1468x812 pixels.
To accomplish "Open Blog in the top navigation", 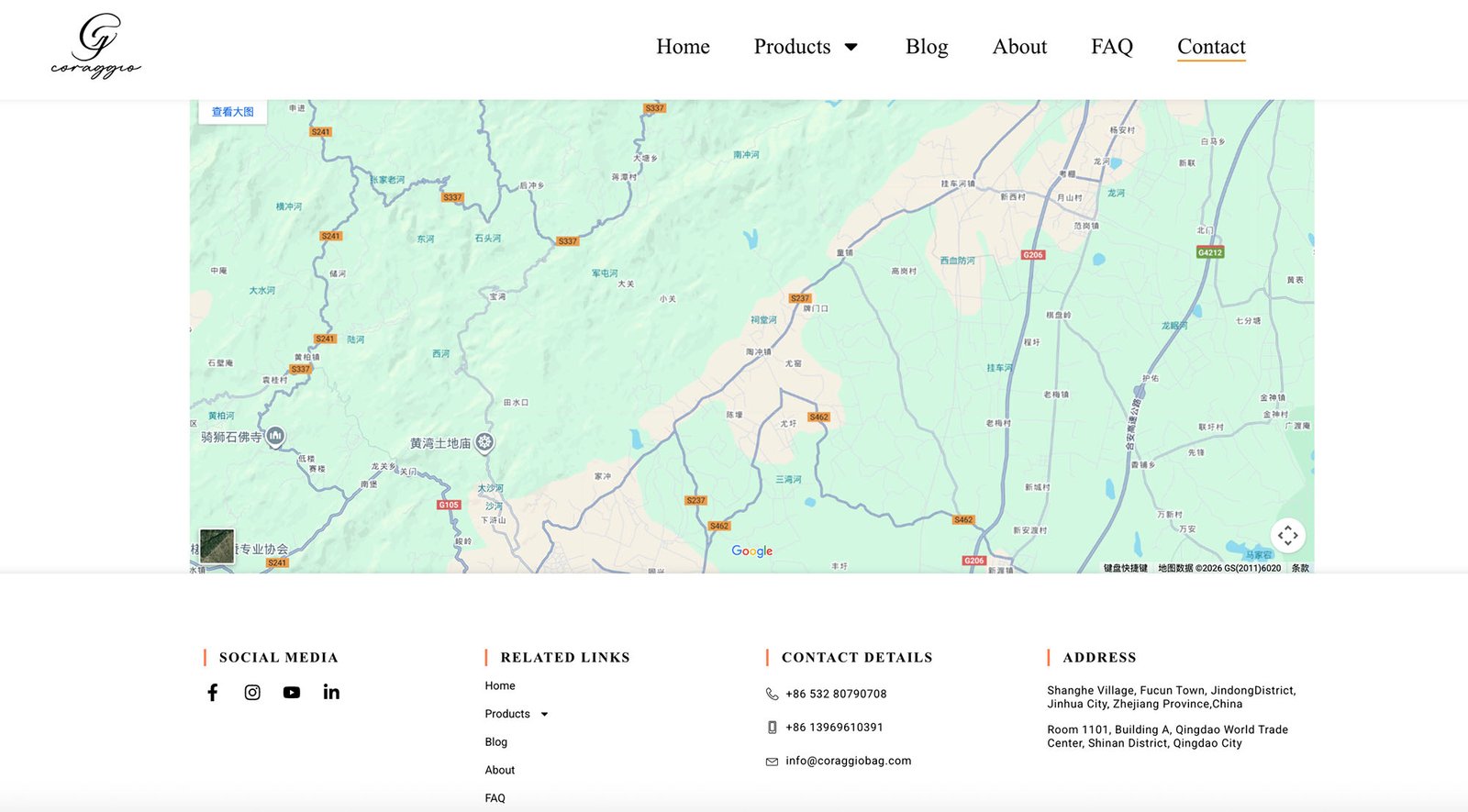I will click(927, 47).
